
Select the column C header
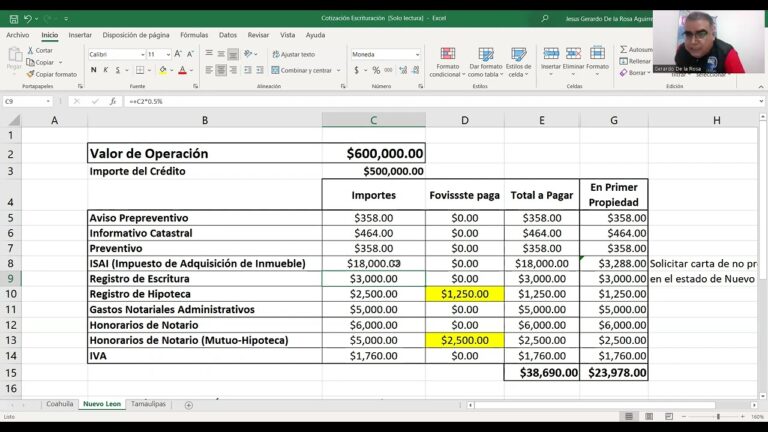coord(373,120)
